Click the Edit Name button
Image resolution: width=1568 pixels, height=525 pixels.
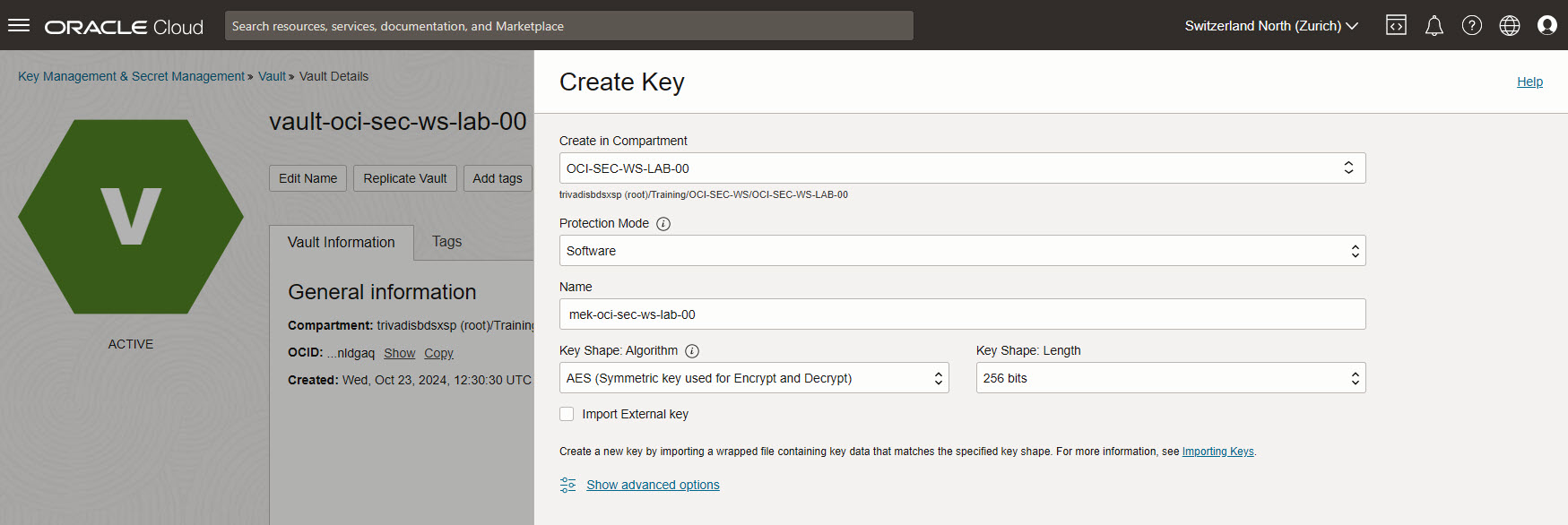pyautogui.click(x=308, y=178)
